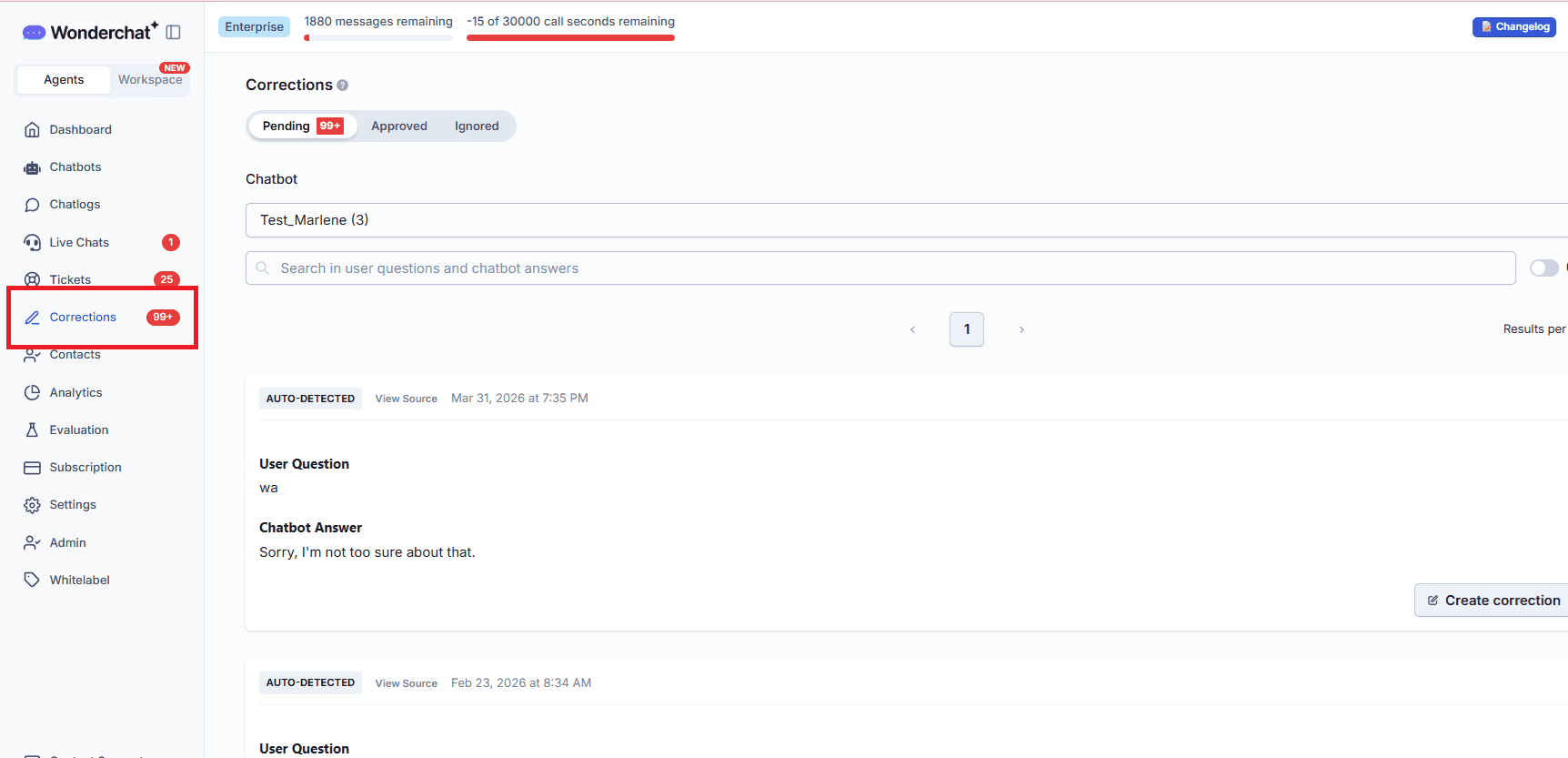Click '1880 messages remaining' text
This screenshot has height=758, width=1568.
[378, 22]
